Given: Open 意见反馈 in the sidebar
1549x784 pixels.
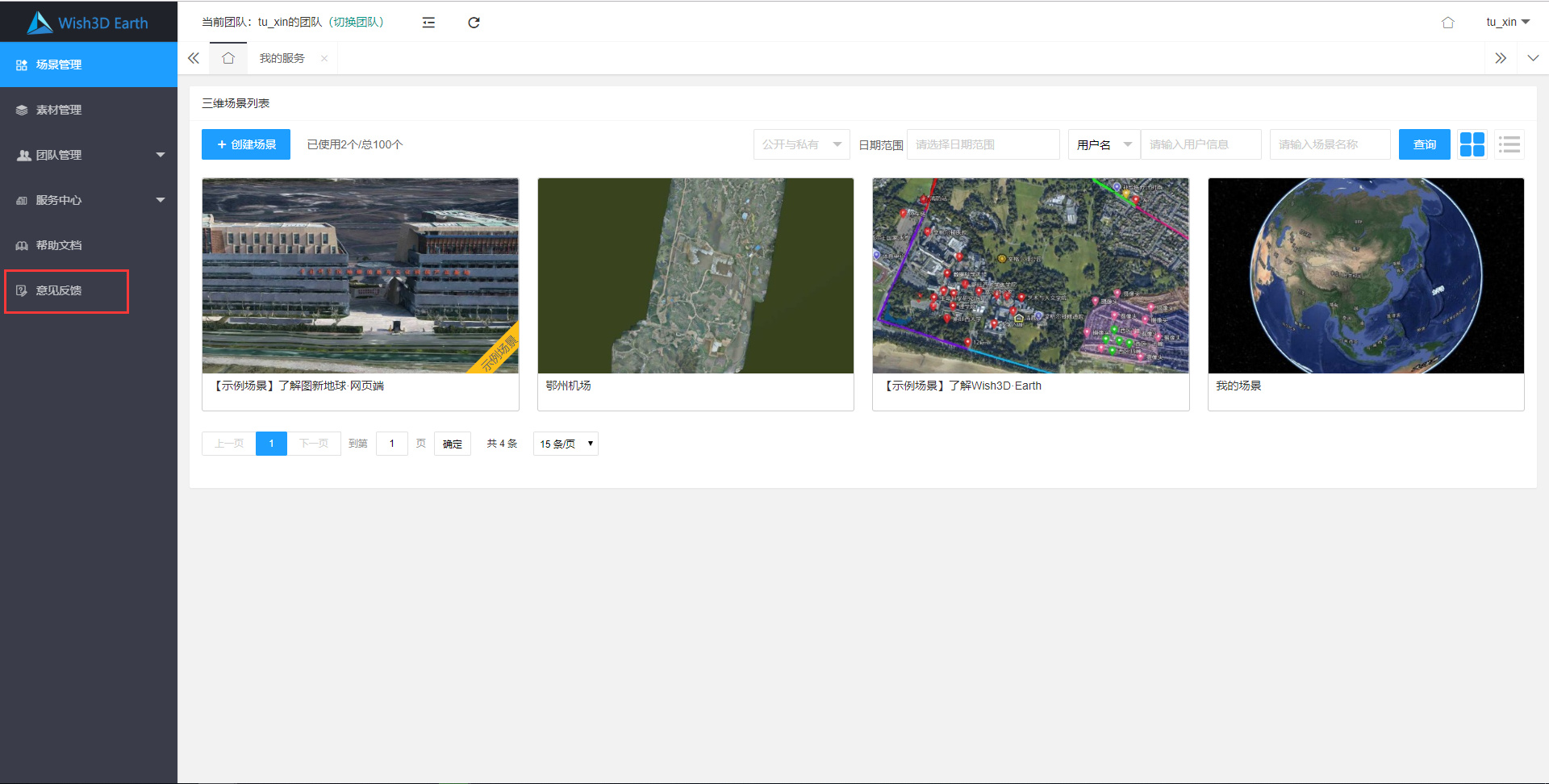Looking at the screenshot, I should click(59, 290).
